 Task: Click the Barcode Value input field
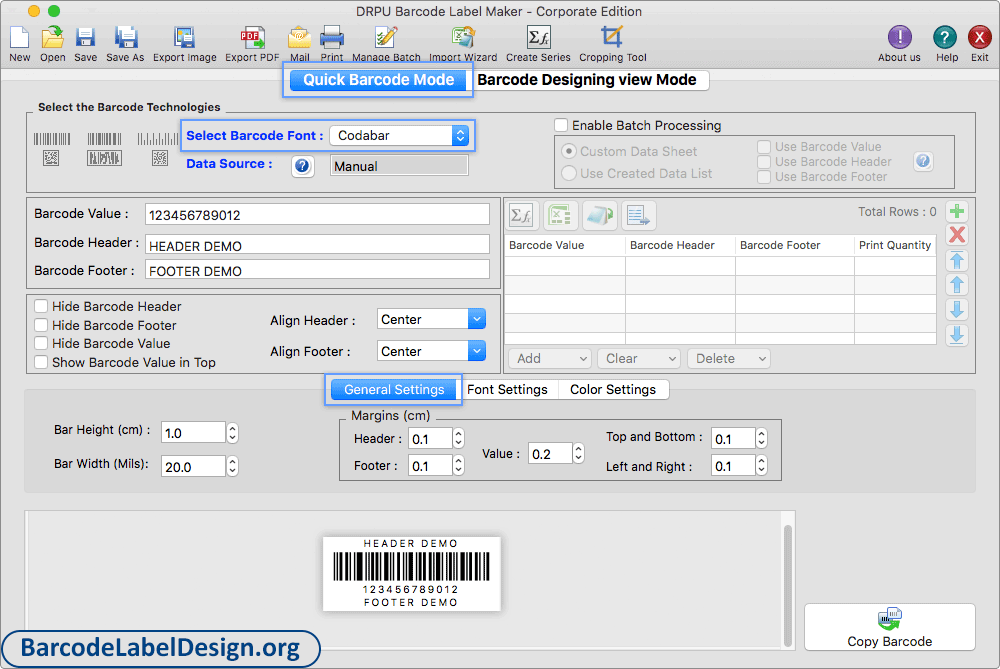318,214
